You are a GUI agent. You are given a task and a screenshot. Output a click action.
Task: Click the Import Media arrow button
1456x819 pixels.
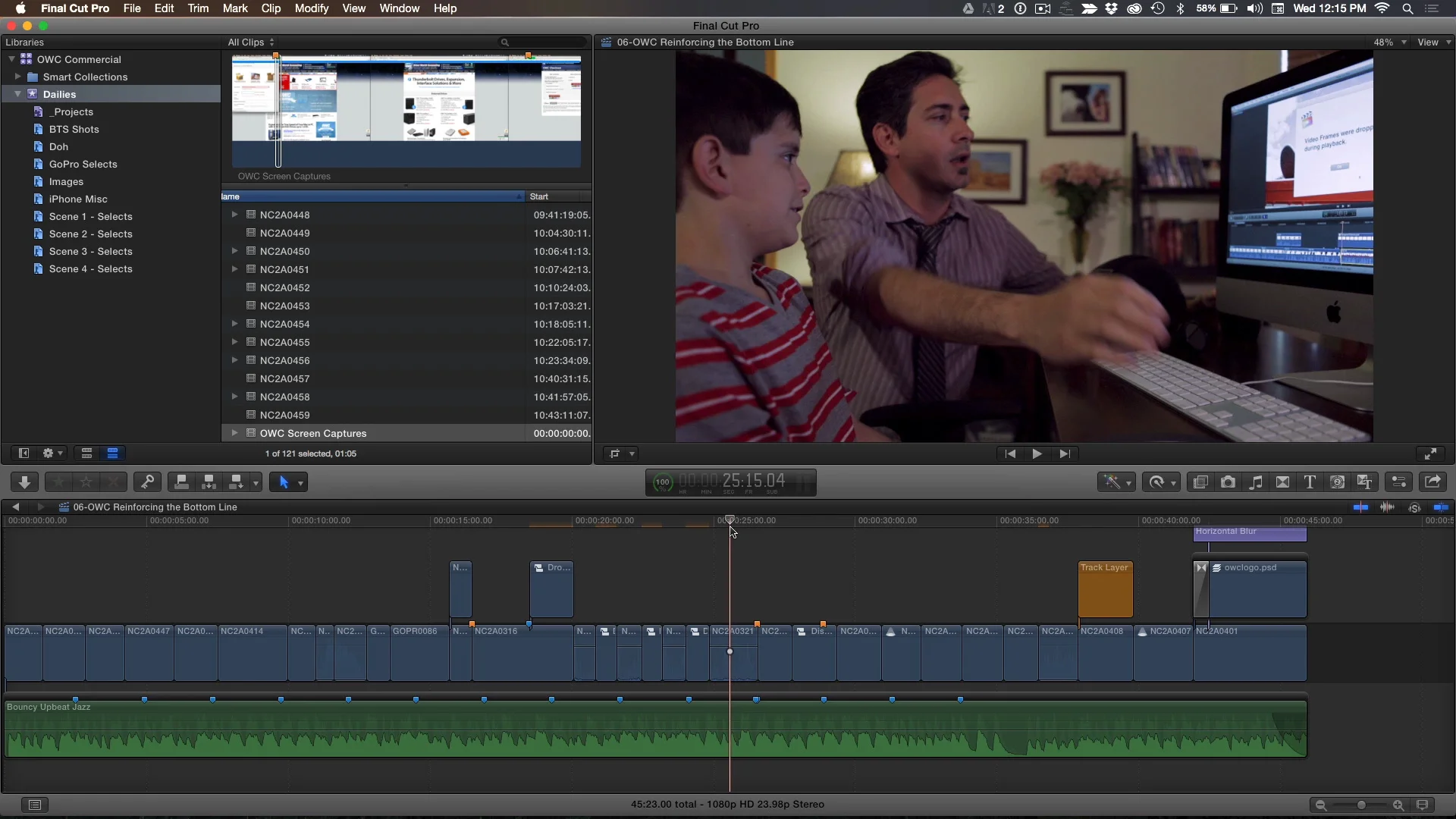click(x=24, y=482)
